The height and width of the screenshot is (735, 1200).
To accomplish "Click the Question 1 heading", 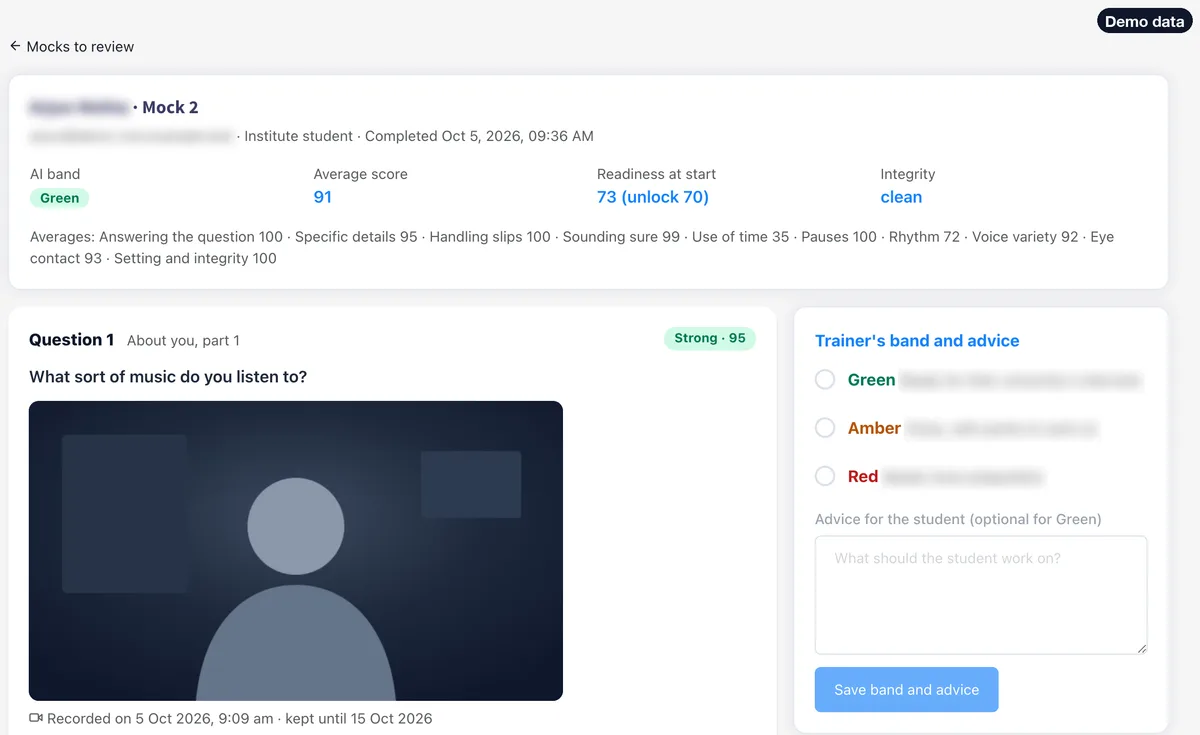I will (x=72, y=340).
